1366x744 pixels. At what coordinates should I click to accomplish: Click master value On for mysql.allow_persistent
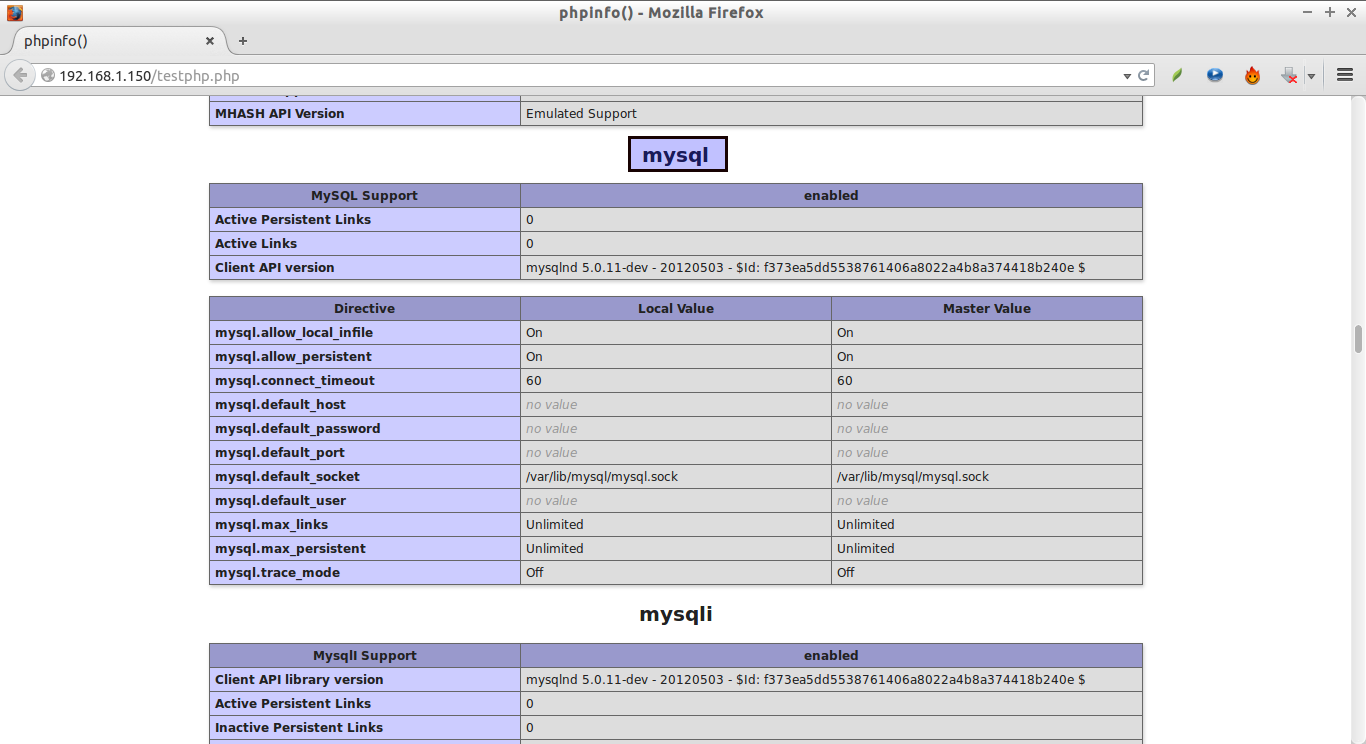point(845,357)
